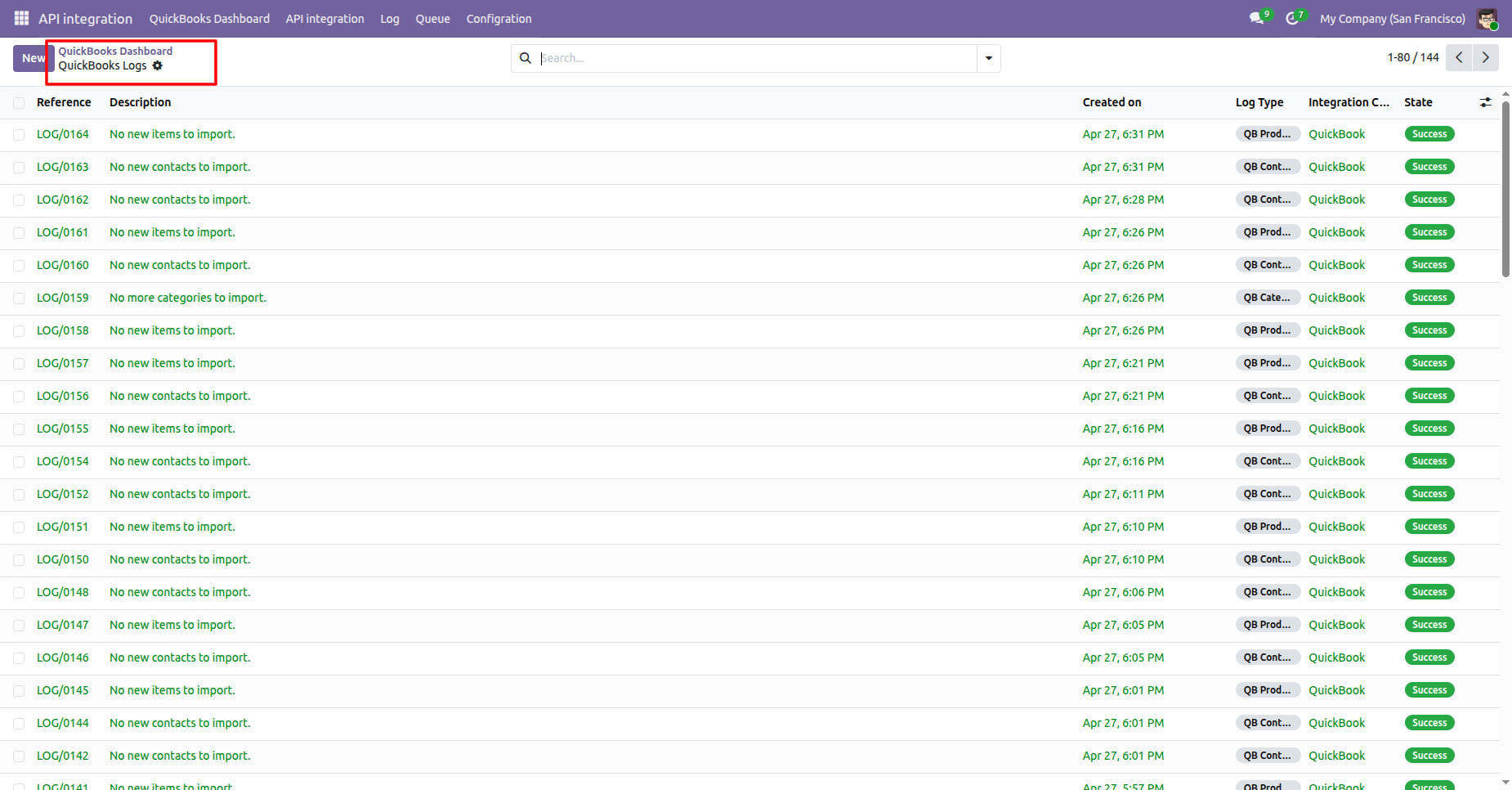Click the vertical scrollbar of the list
This screenshot has height=790, width=1512.
[x=1505, y=190]
